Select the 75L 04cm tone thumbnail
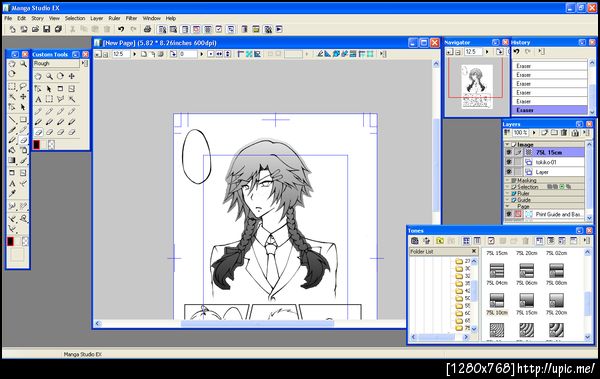This screenshot has width=600, height=379. (497, 271)
